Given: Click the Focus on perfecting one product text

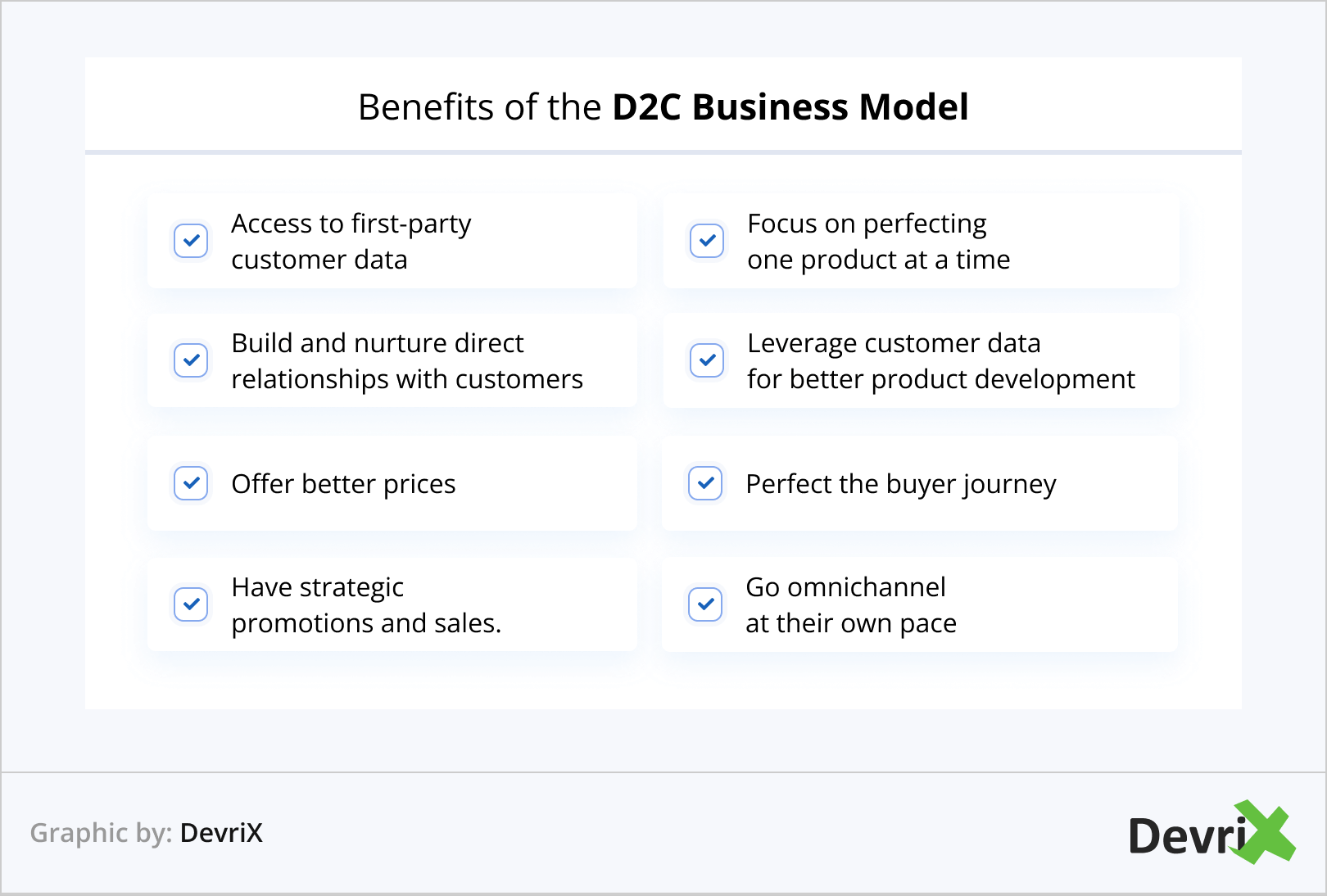Looking at the screenshot, I should [x=878, y=242].
